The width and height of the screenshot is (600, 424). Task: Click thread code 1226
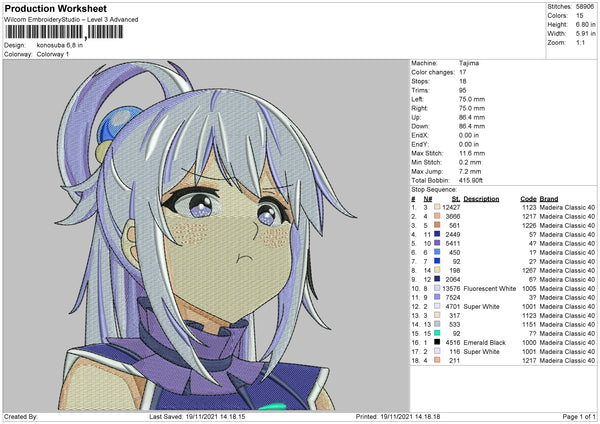[529, 225]
